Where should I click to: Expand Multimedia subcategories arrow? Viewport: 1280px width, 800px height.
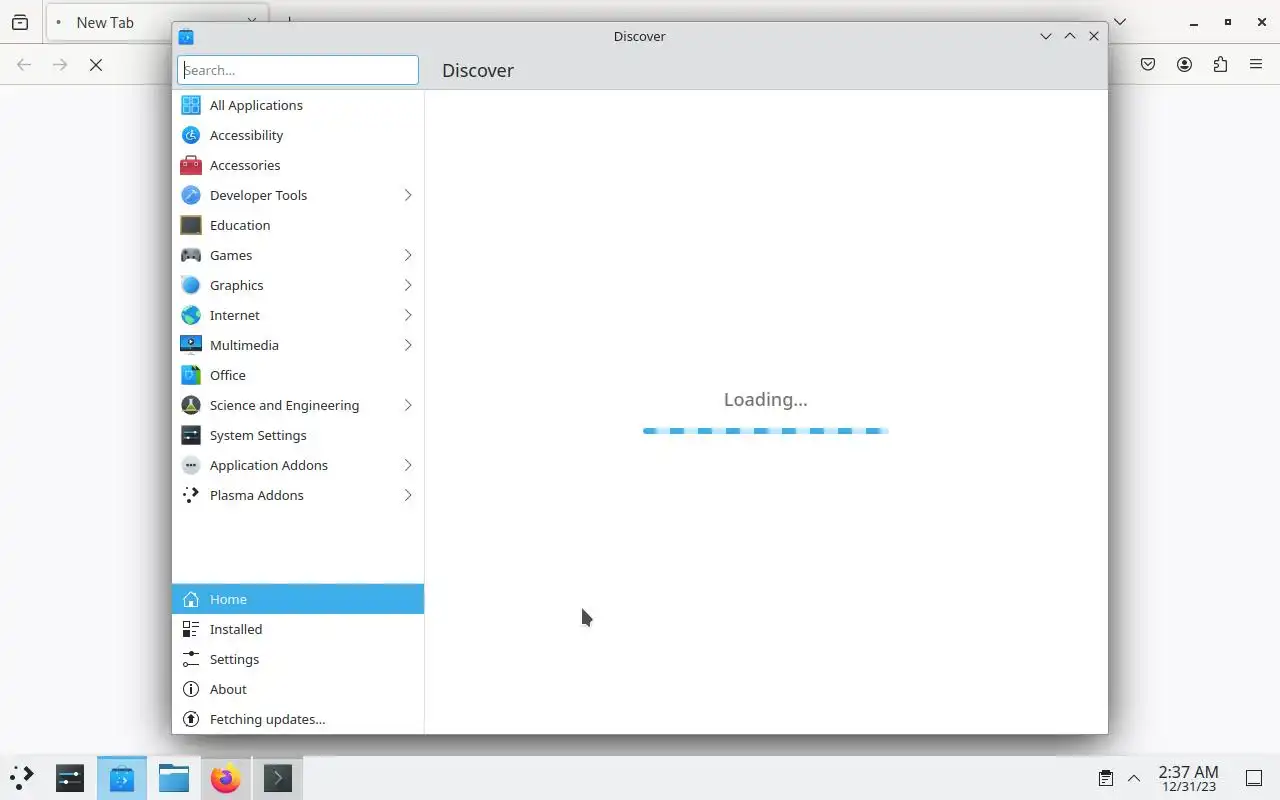tap(408, 345)
